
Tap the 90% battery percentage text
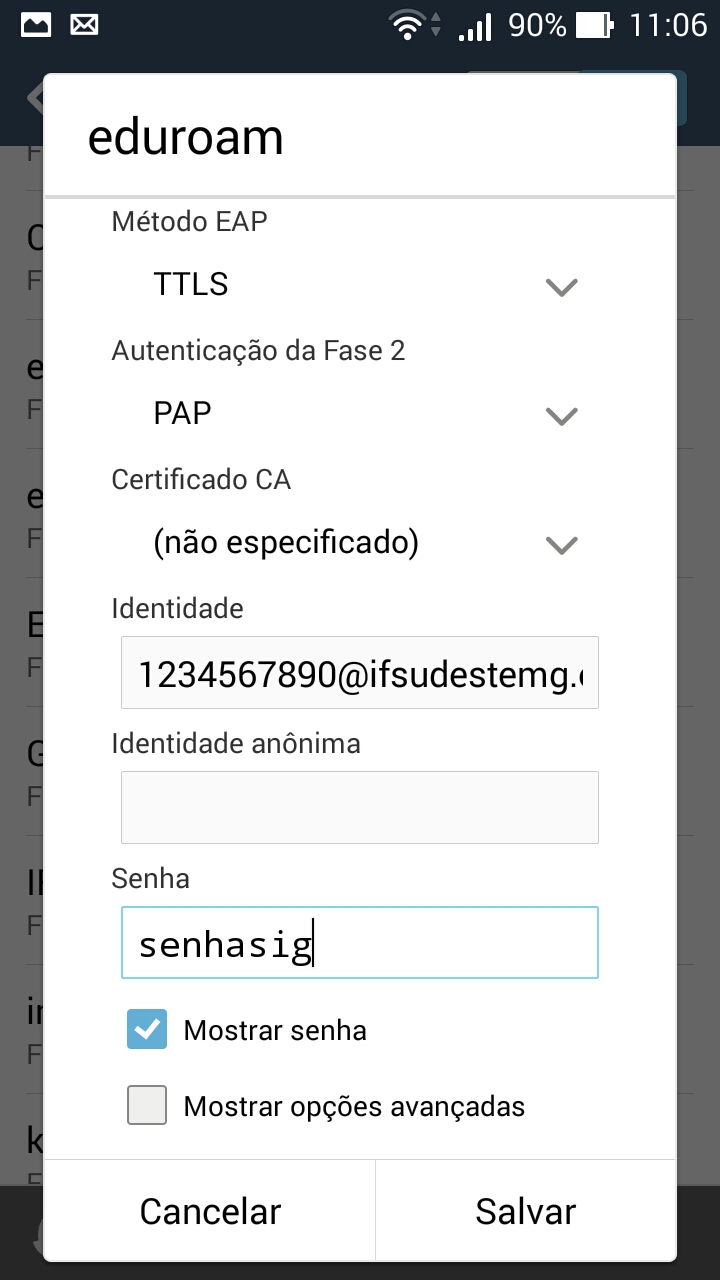point(537,25)
